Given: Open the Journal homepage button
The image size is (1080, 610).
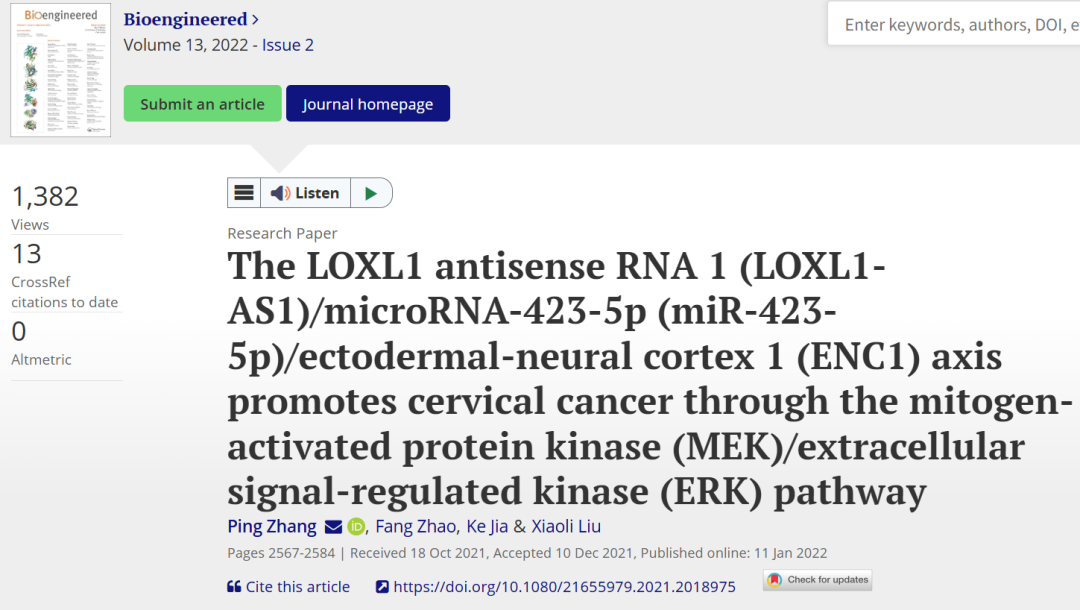Looking at the screenshot, I should [x=368, y=103].
